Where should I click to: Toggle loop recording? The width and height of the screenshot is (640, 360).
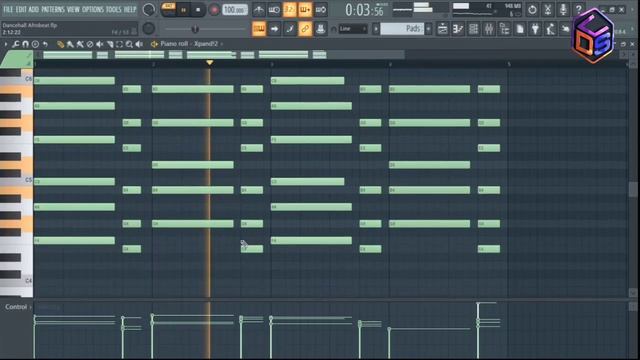coord(320,9)
